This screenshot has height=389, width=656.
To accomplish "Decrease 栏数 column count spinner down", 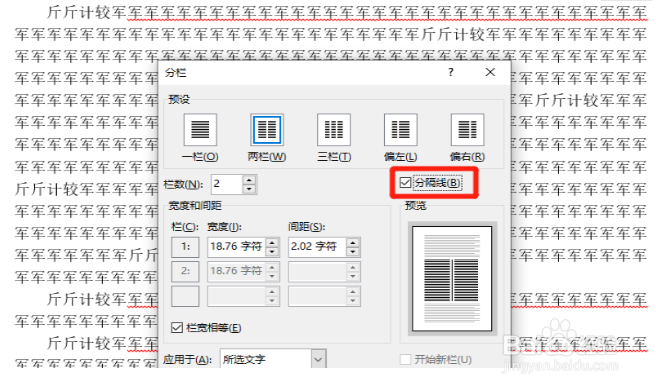I will pos(249,189).
